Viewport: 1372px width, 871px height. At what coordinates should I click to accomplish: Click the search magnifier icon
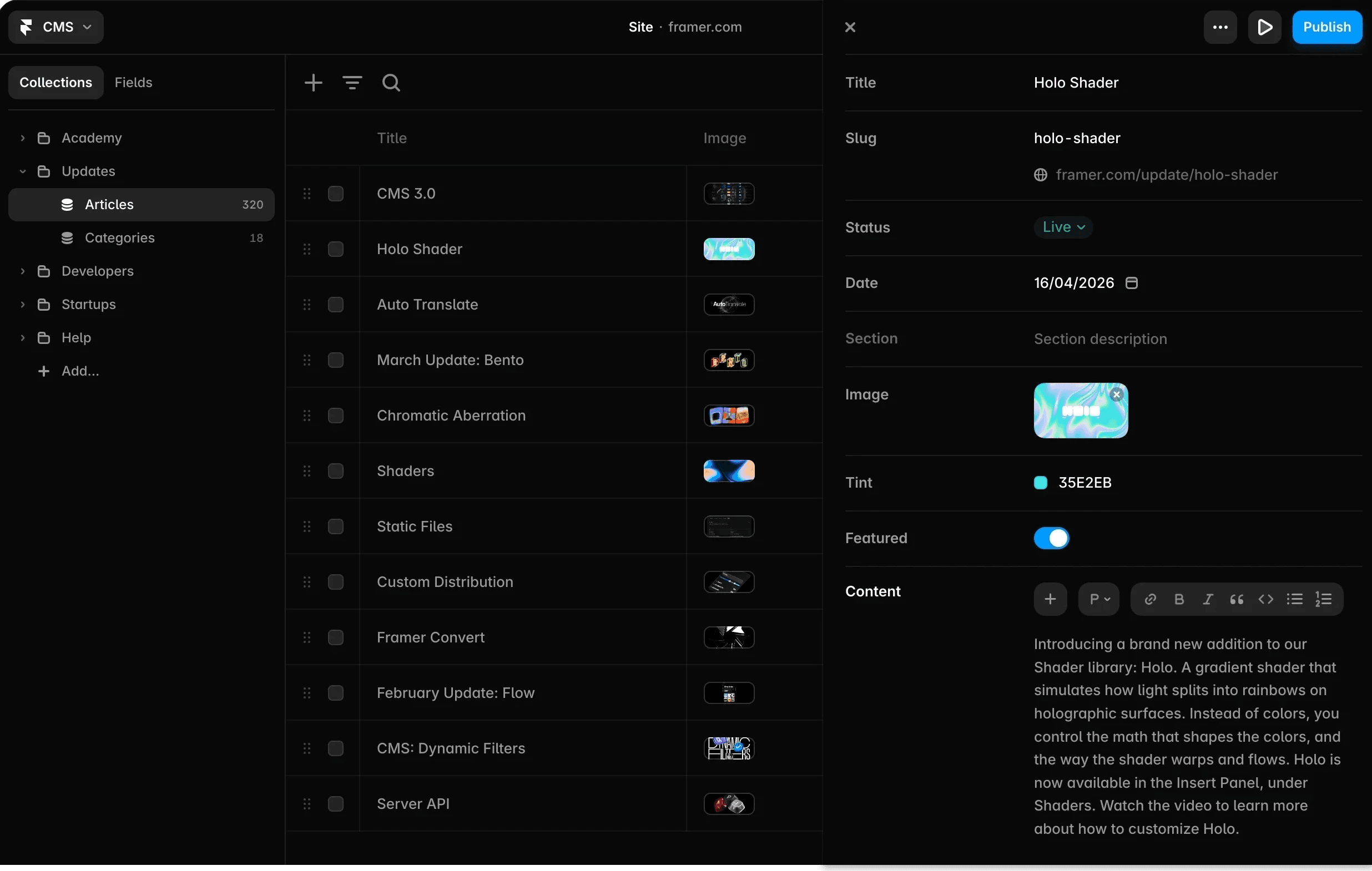point(391,83)
